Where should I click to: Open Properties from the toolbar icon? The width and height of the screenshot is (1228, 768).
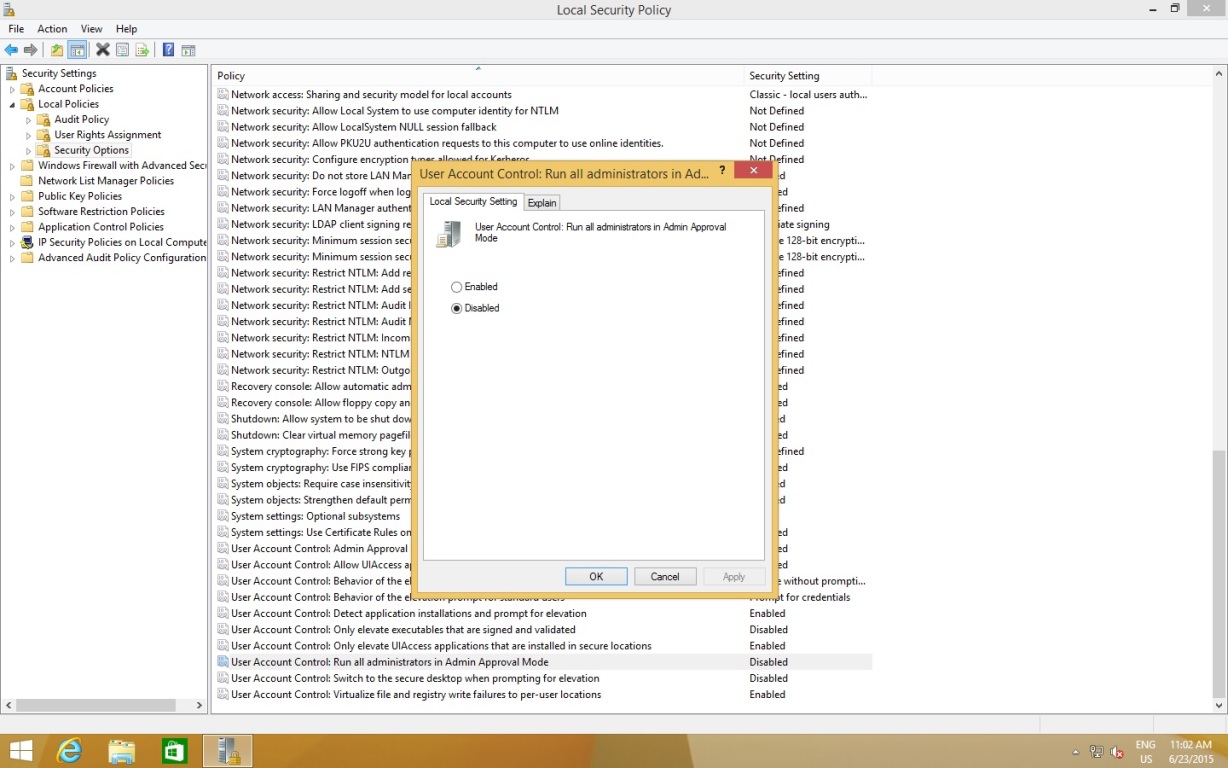[122, 50]
